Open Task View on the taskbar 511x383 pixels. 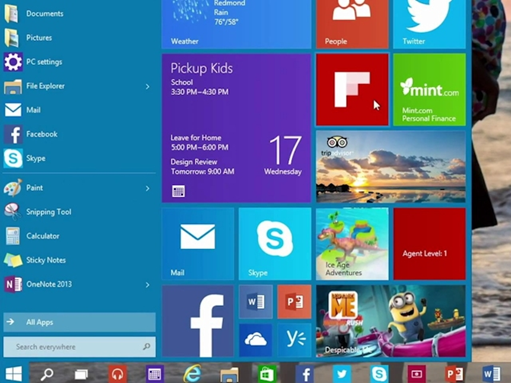tap(81, 374)
